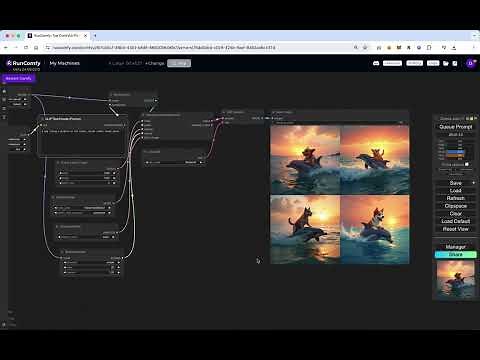Open bottom-left dog standing on dolphin image
480x360 pixels.
pos(305,230)
